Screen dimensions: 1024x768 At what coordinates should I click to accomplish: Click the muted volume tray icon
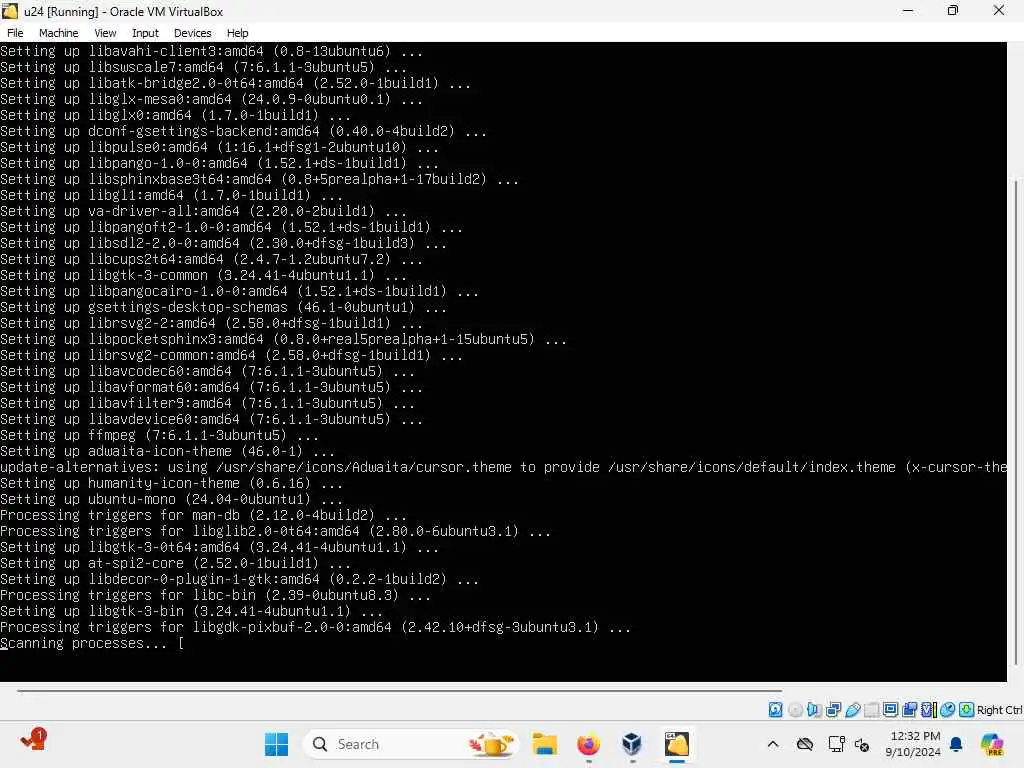coord(862,744)
